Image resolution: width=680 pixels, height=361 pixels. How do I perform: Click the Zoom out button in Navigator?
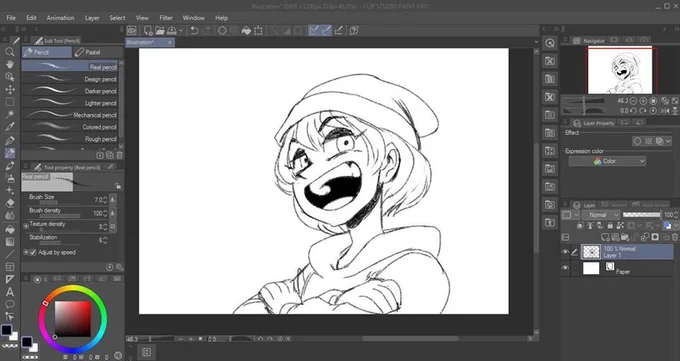coord(634,101)
